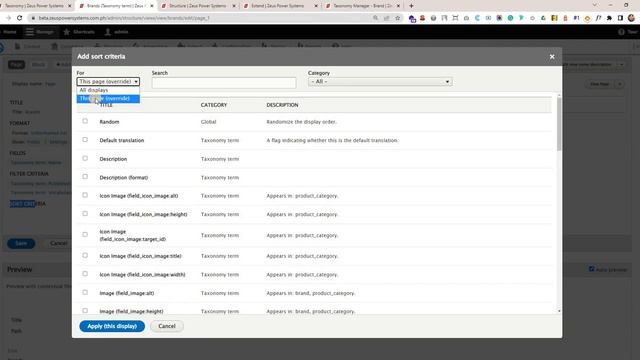Click the Default translation row title

point(122,140)
